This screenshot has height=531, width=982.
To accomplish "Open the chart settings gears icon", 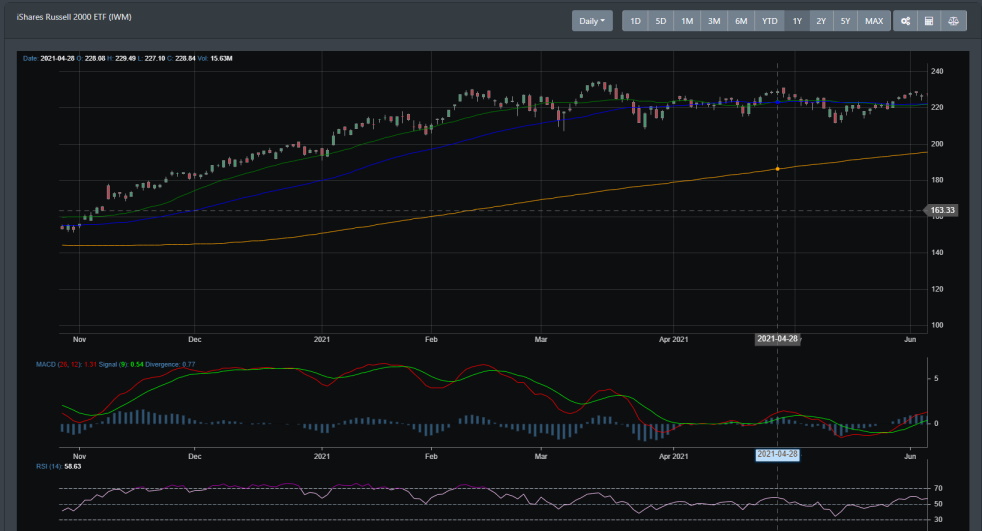I will tap(905, 21).
